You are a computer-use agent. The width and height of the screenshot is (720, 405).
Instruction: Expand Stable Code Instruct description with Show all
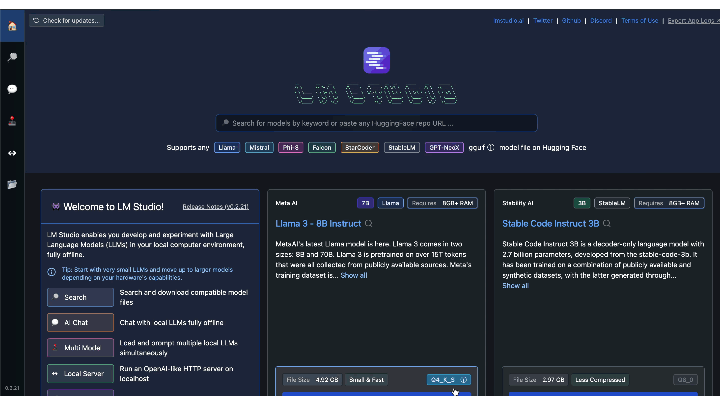click(x=515, y=285)
